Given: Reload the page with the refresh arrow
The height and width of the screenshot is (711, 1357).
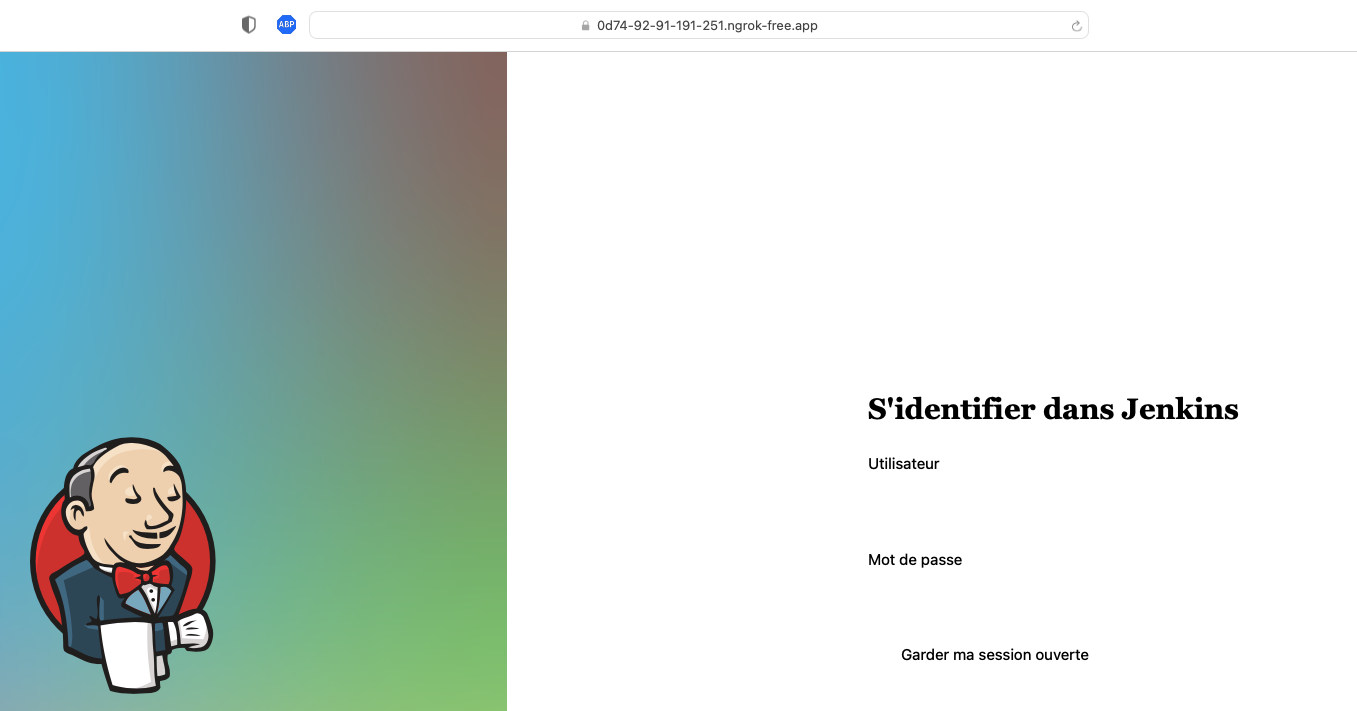Looking at the screenshot, I should 1076,26.
